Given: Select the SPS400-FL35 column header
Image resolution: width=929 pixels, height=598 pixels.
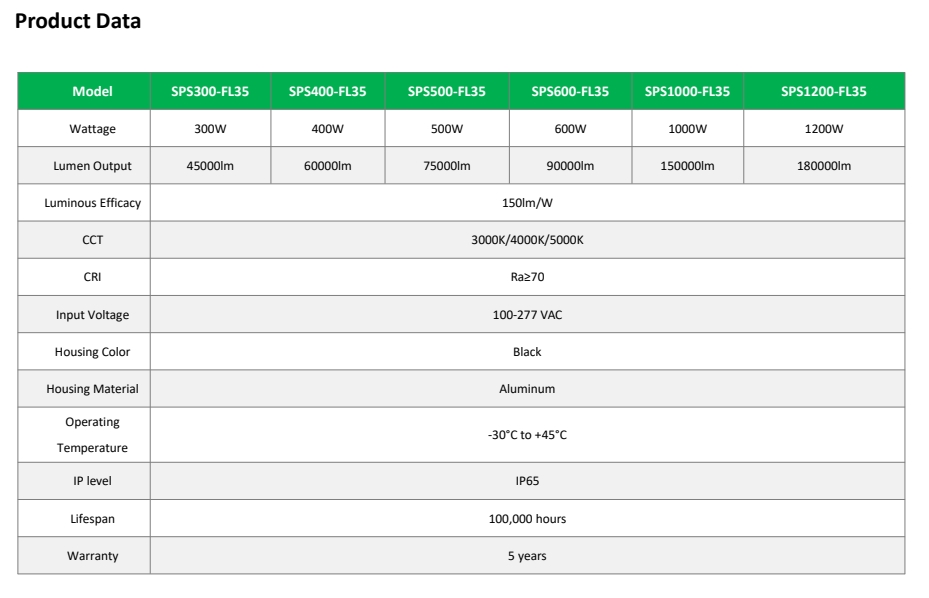Looking at the screenshot, I should [328, 91].
